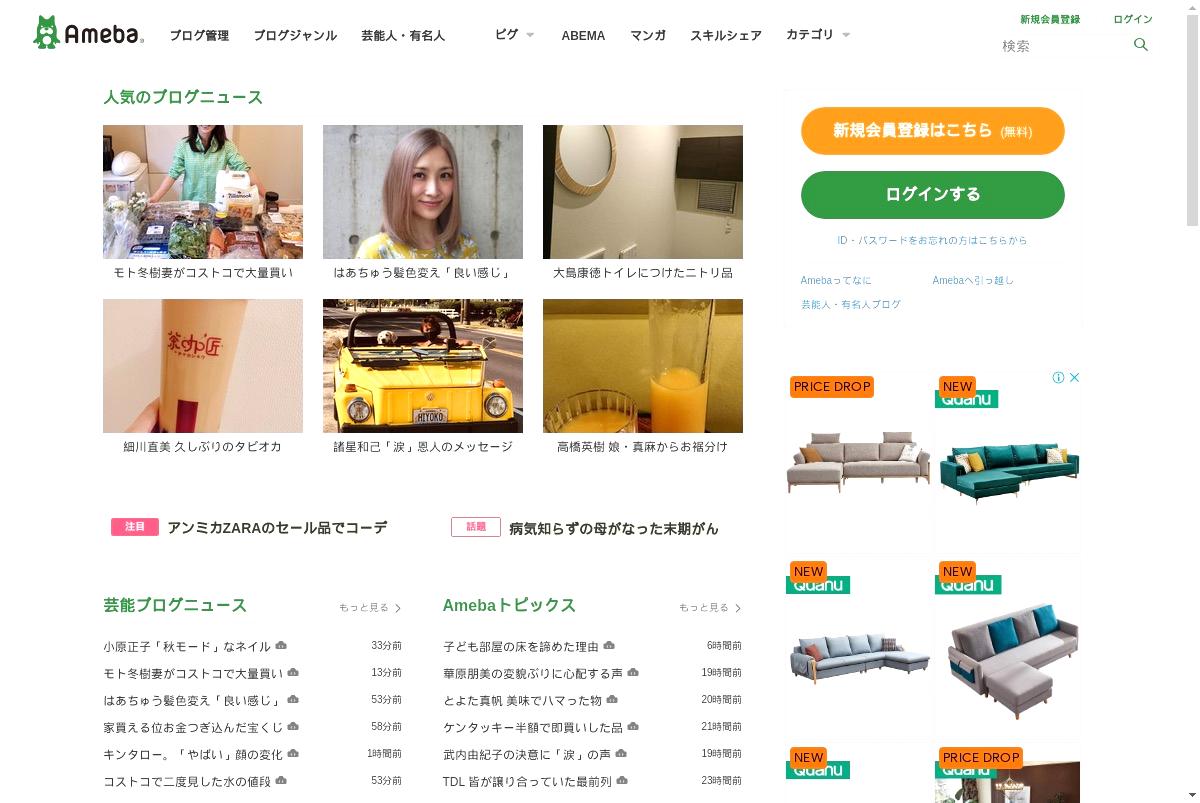Screen dimensions: 1200x803
Task: Focus the 検索 search input field
Action: 1064,46
